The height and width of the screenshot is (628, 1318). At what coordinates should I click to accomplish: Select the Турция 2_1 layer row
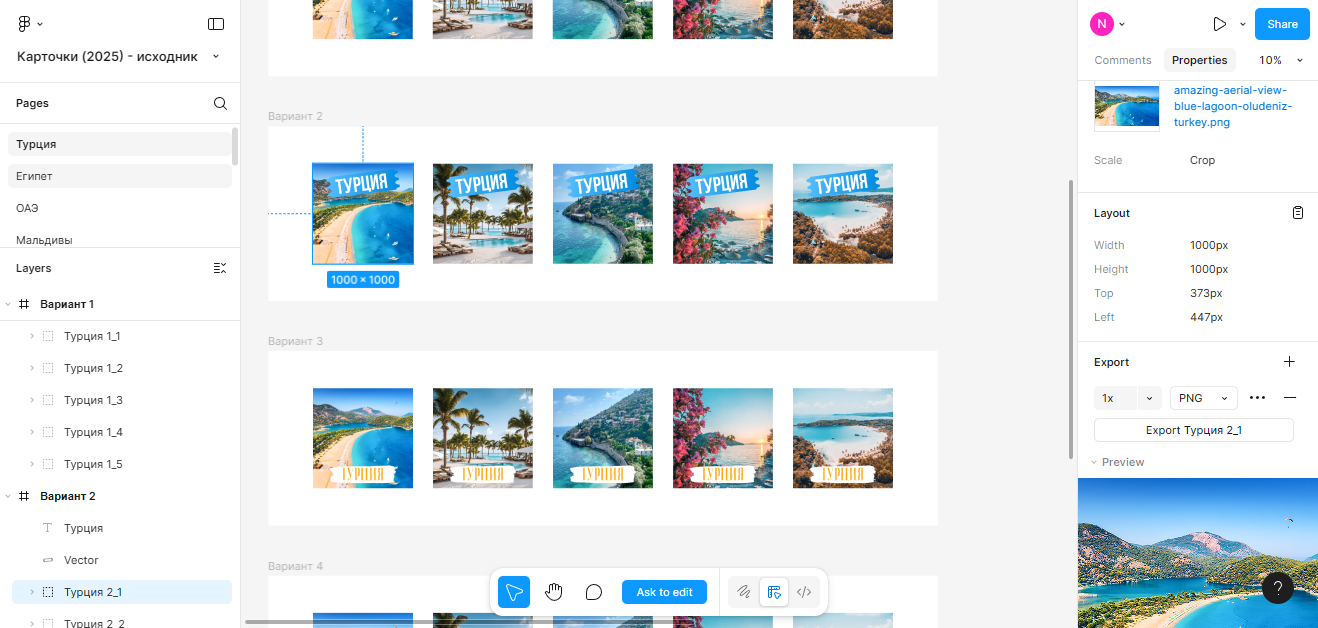pyautogui.click(x=122, y=592)
